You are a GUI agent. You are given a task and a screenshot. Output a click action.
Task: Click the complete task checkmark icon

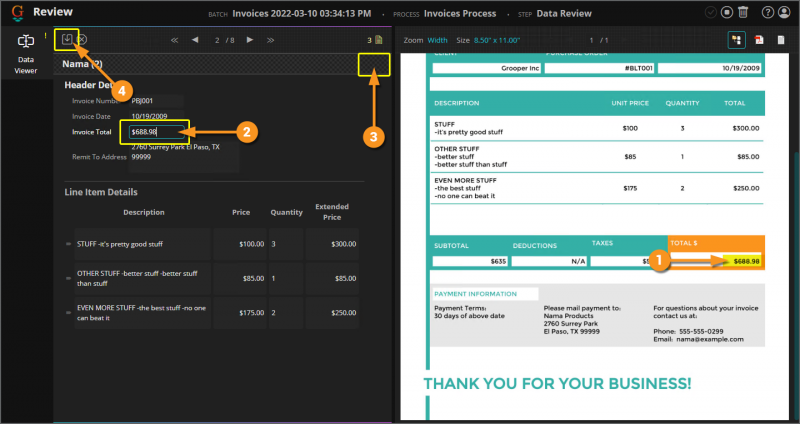710,12
